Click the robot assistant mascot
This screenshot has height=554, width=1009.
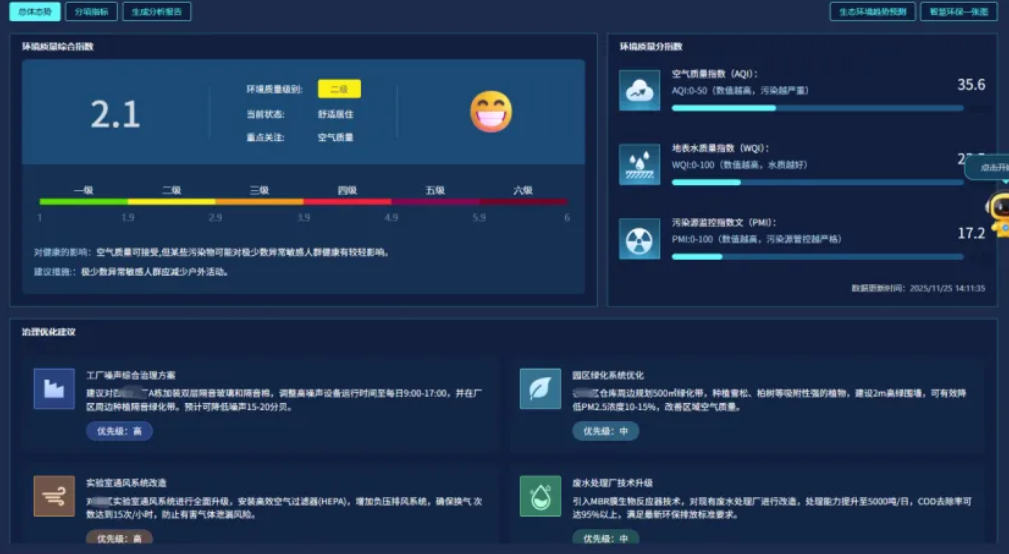pyautogui.click(x=996, y=212)
